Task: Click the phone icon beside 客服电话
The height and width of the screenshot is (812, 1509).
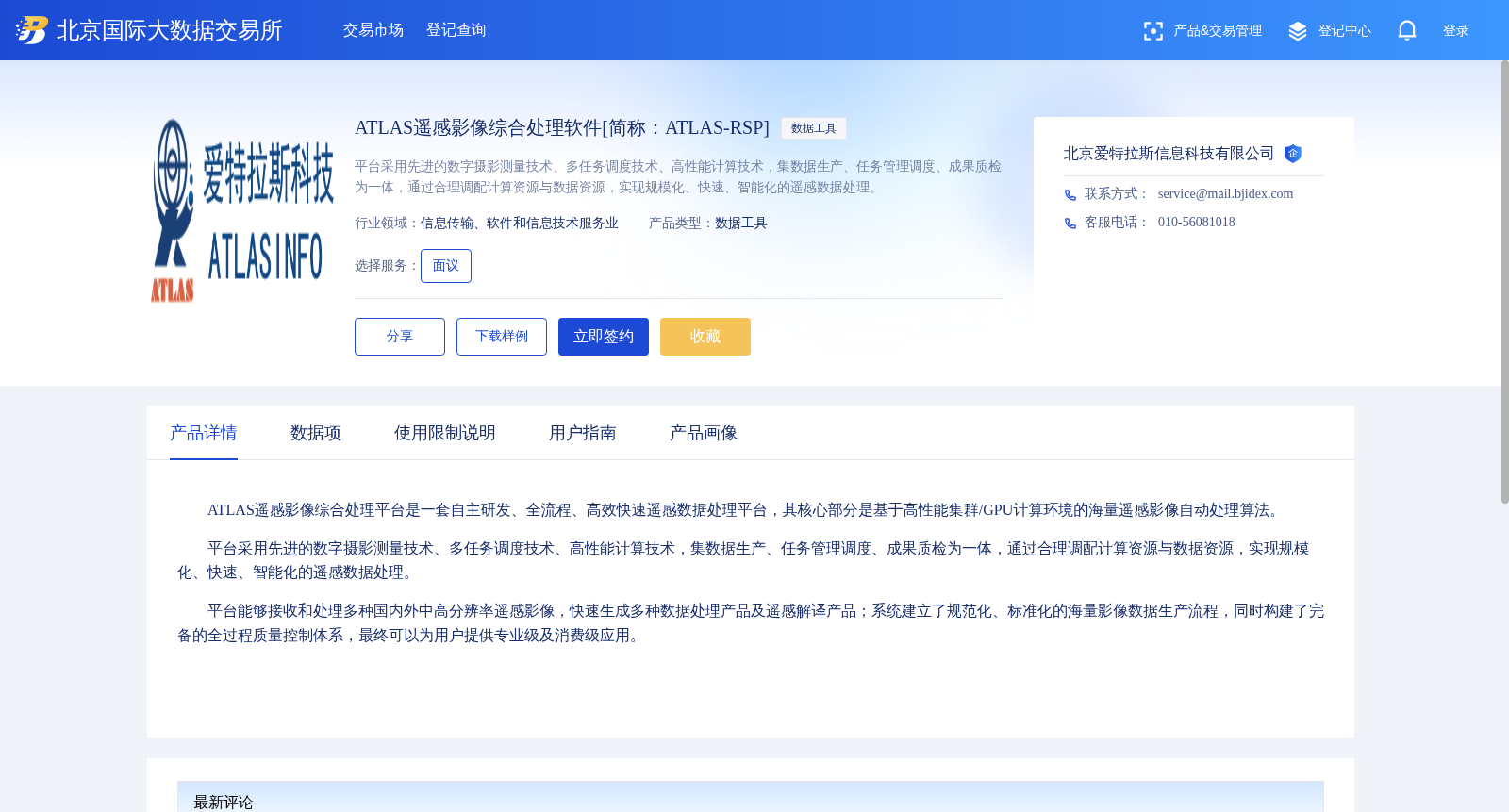Action: tap(1070, 224)
